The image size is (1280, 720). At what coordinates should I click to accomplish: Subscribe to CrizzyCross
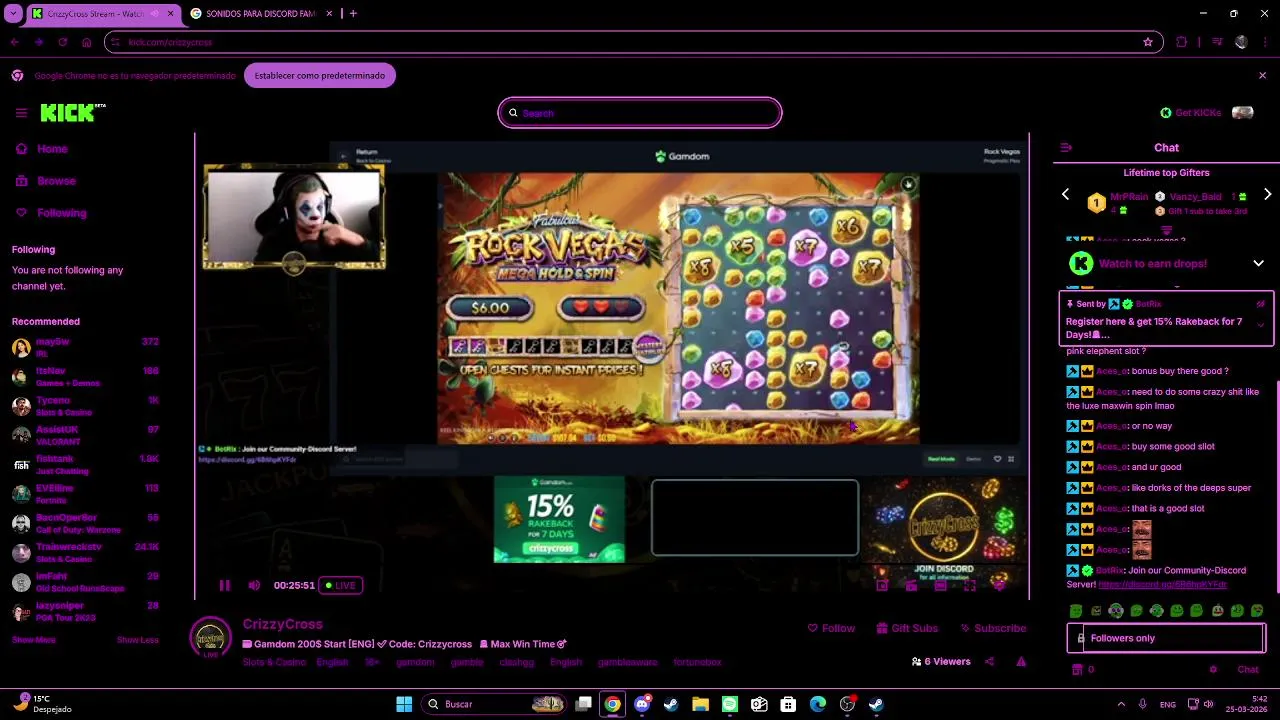pyautogui.click(x=993, y=628)
